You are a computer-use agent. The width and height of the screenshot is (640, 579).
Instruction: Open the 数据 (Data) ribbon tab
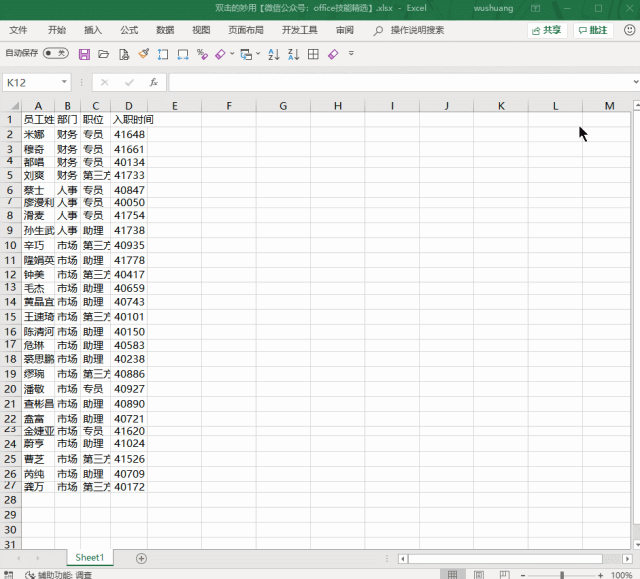(165, 30)
